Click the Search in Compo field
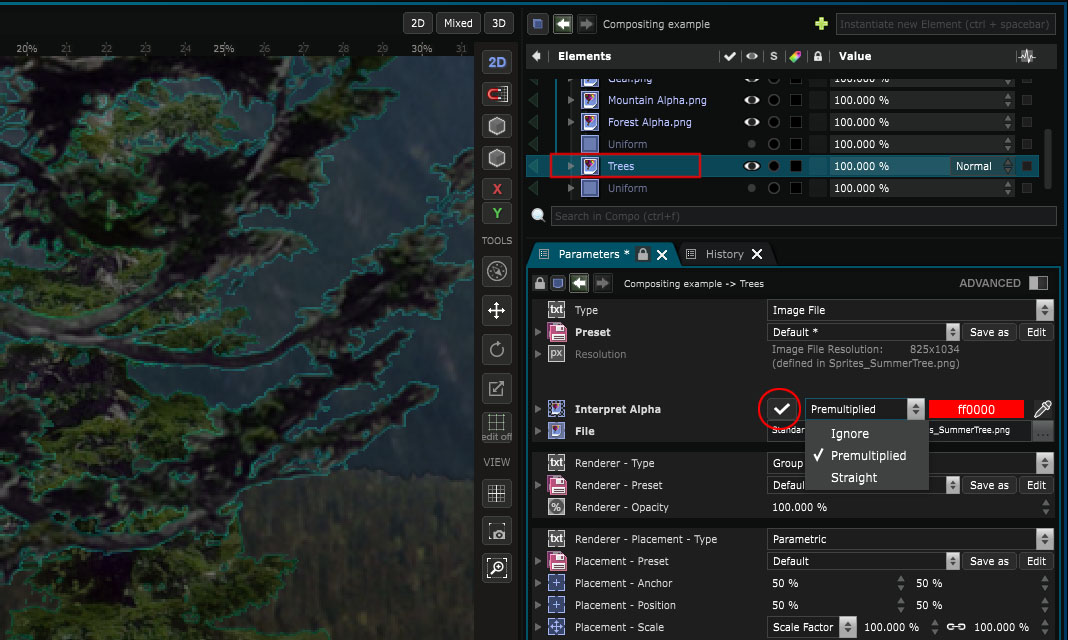This screenshot has width=1068, height=640. (x=804, y=216)
